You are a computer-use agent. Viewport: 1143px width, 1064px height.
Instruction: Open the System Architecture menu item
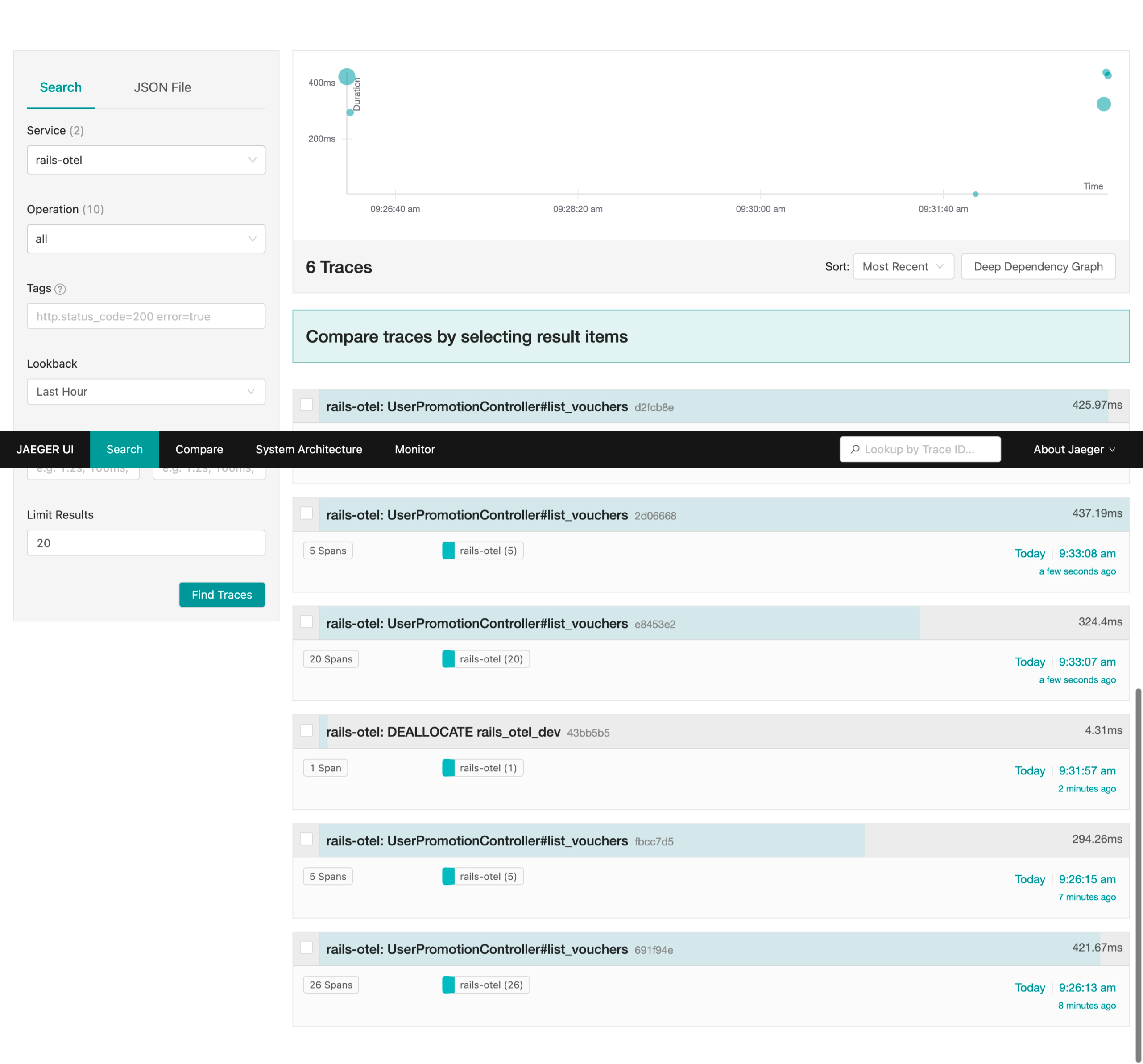pyautogui.click(x=309, y=449)
